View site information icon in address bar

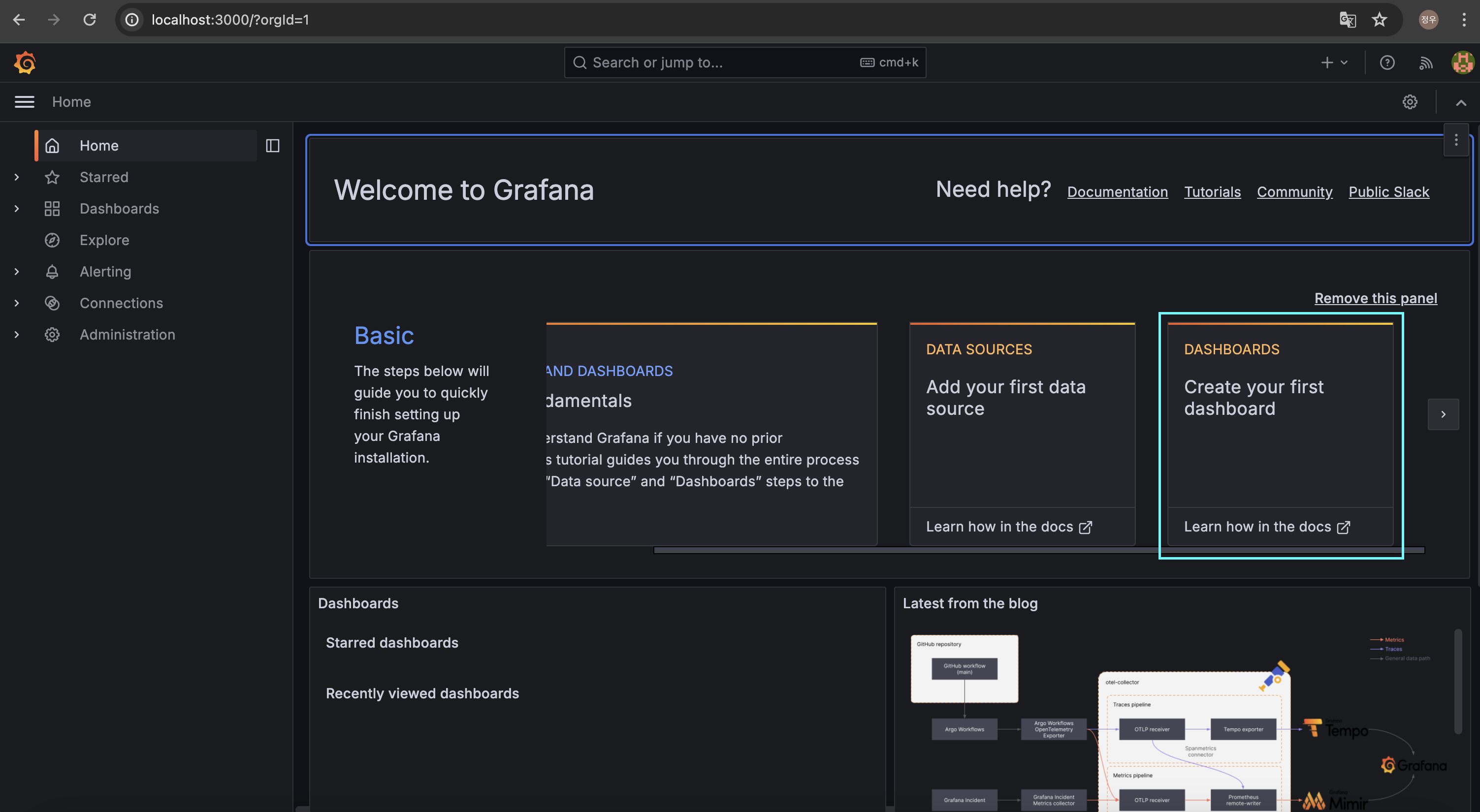132,20
